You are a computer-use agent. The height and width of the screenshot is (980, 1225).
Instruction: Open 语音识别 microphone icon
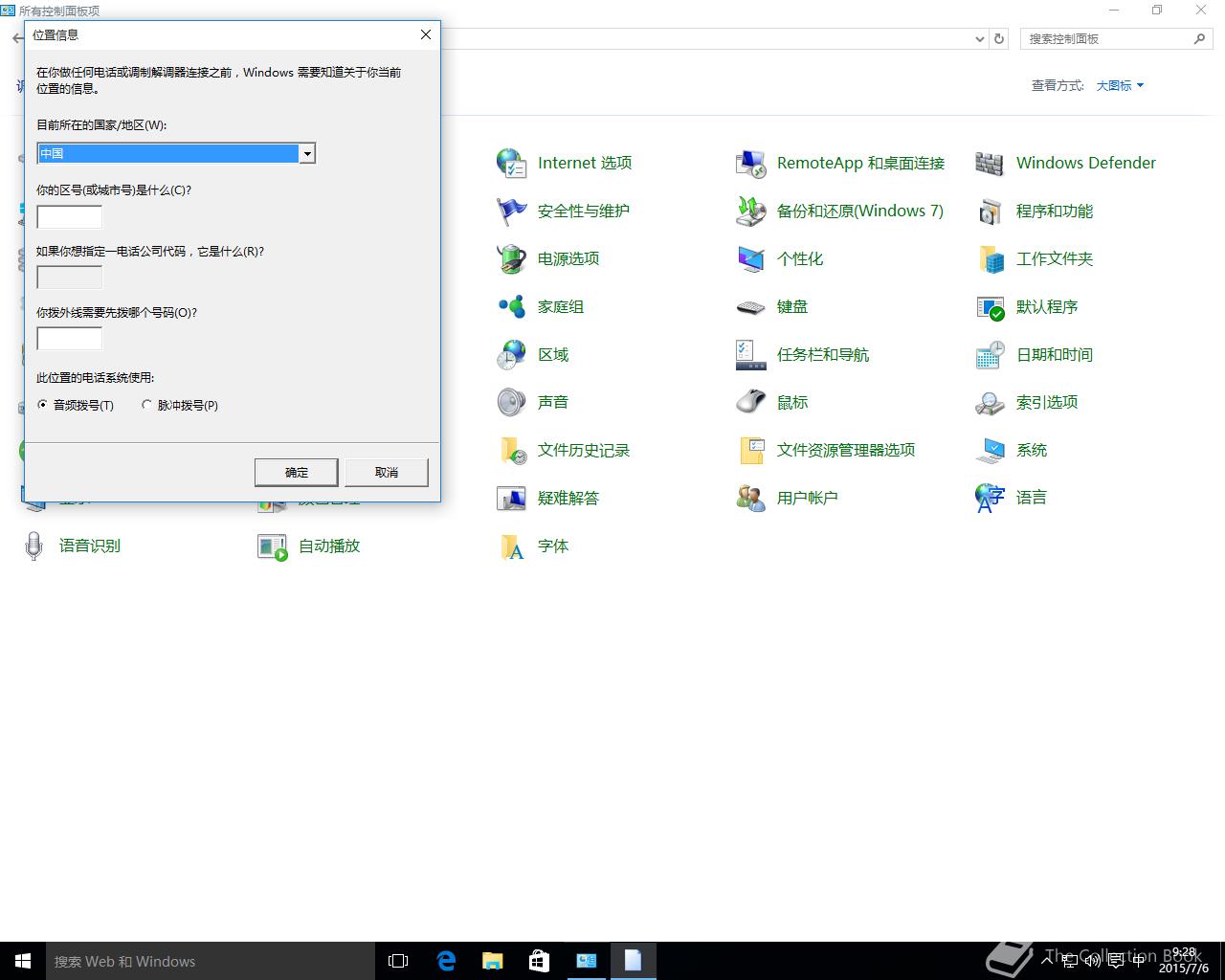click(x=33, y=546)
